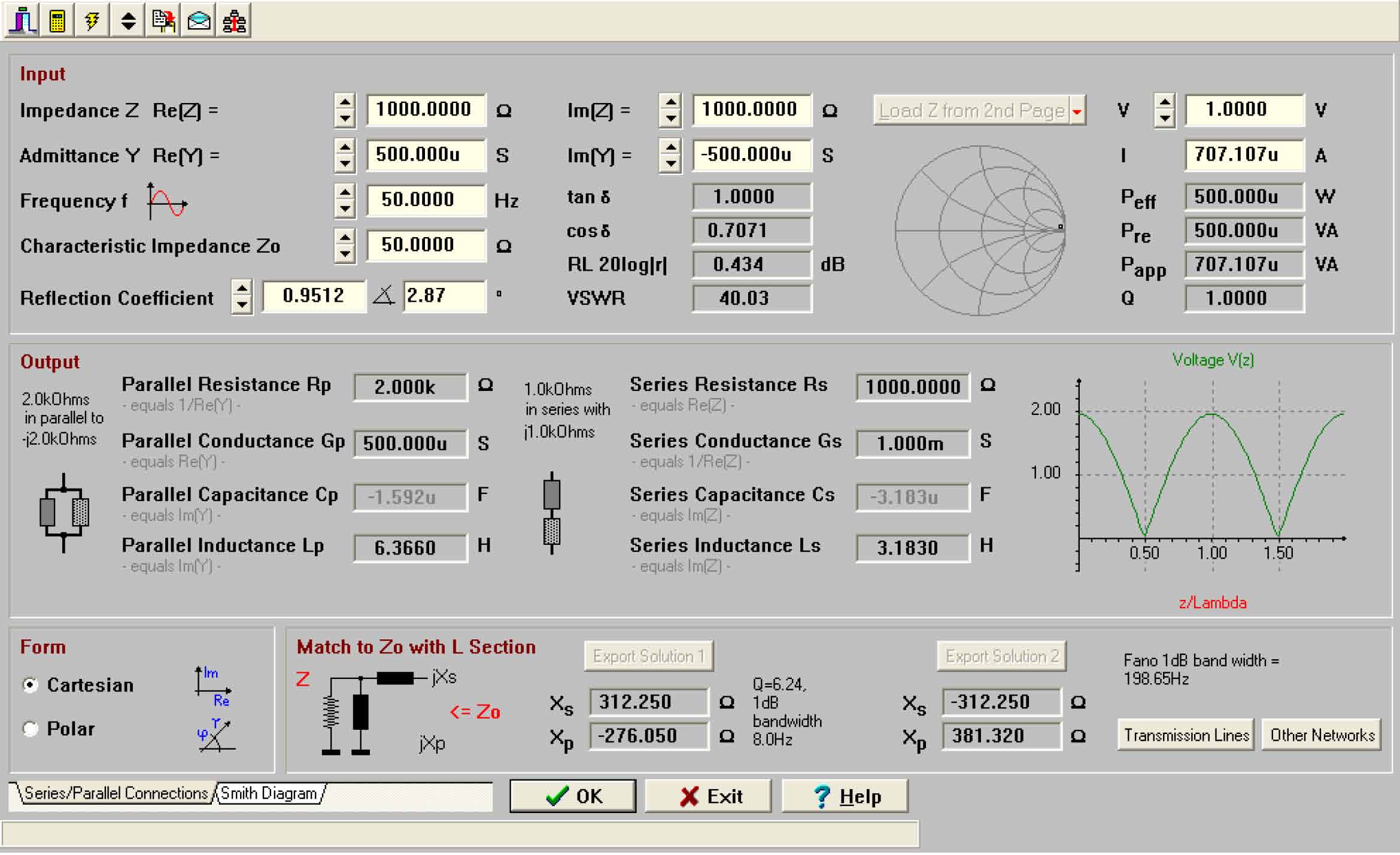Click the Im[Z] input field showing 1000.0000
This screenshot has width=1400, height=855.
pyautogui.click(x=752, y=110)
